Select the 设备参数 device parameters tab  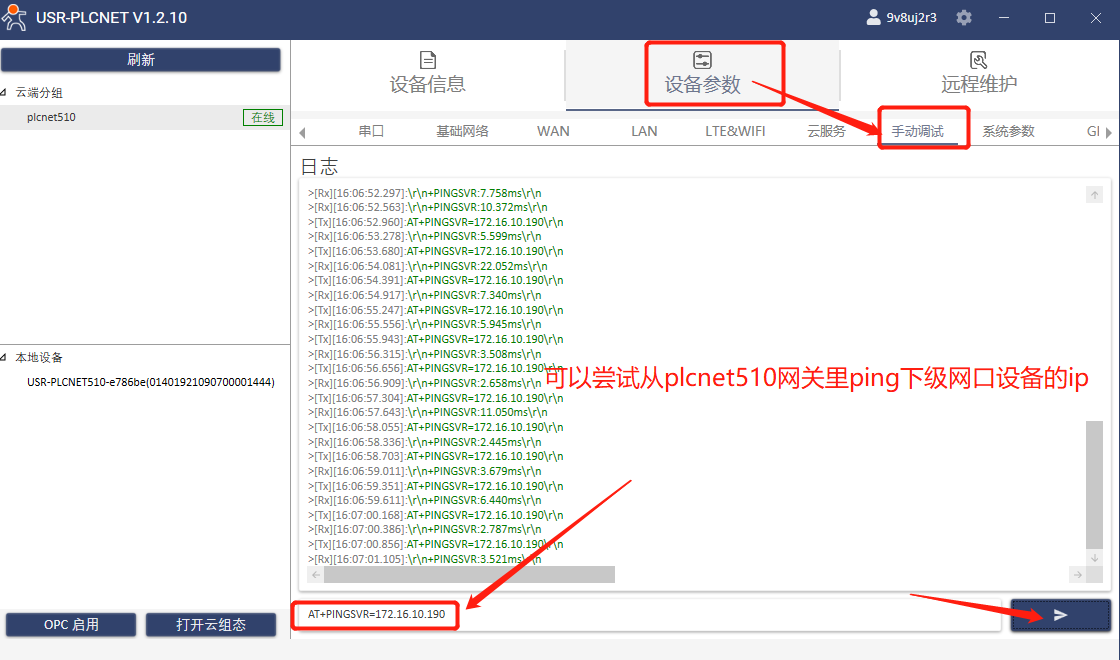pos(702,73)
